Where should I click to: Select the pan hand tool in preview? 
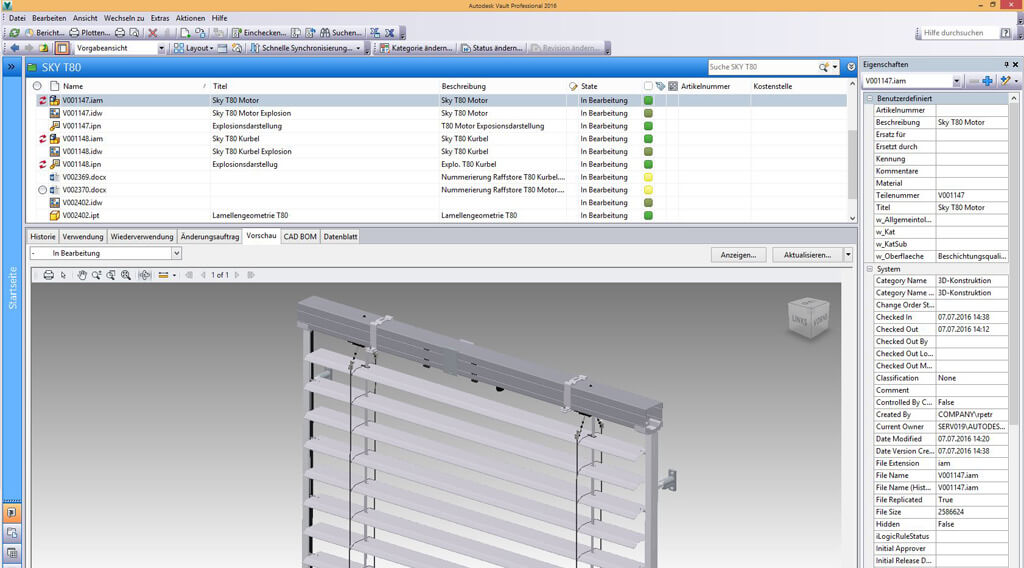pos(82,275)
